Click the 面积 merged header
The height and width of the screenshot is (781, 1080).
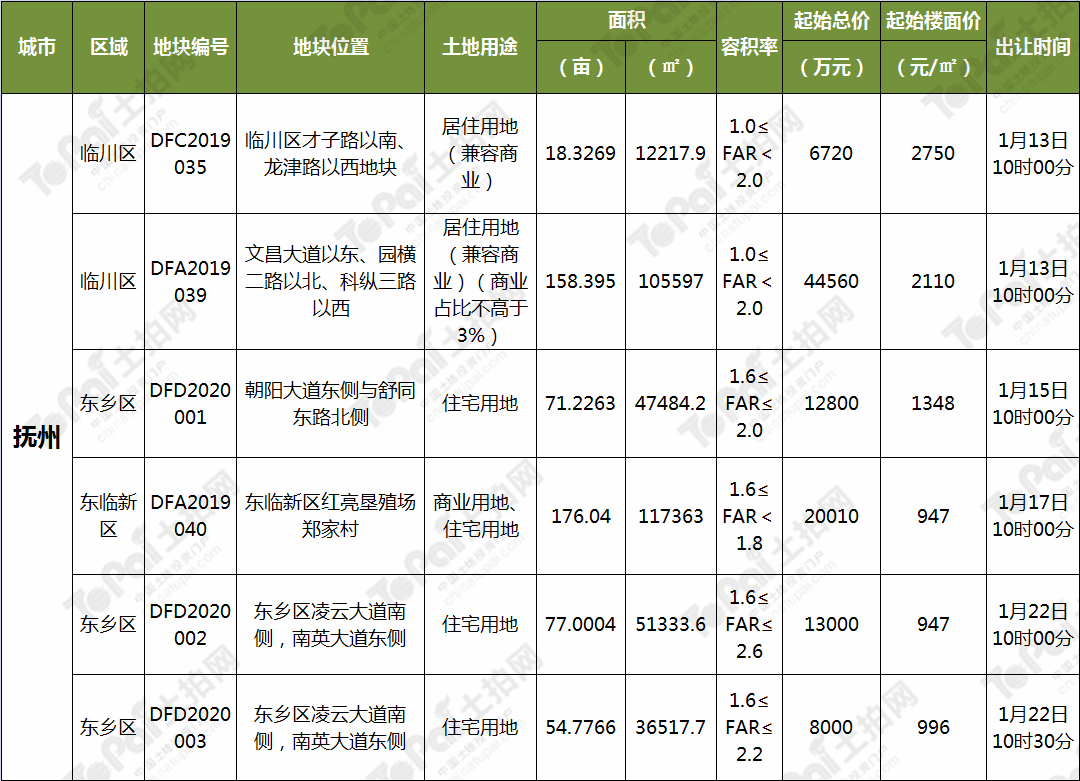click(626, 18)
